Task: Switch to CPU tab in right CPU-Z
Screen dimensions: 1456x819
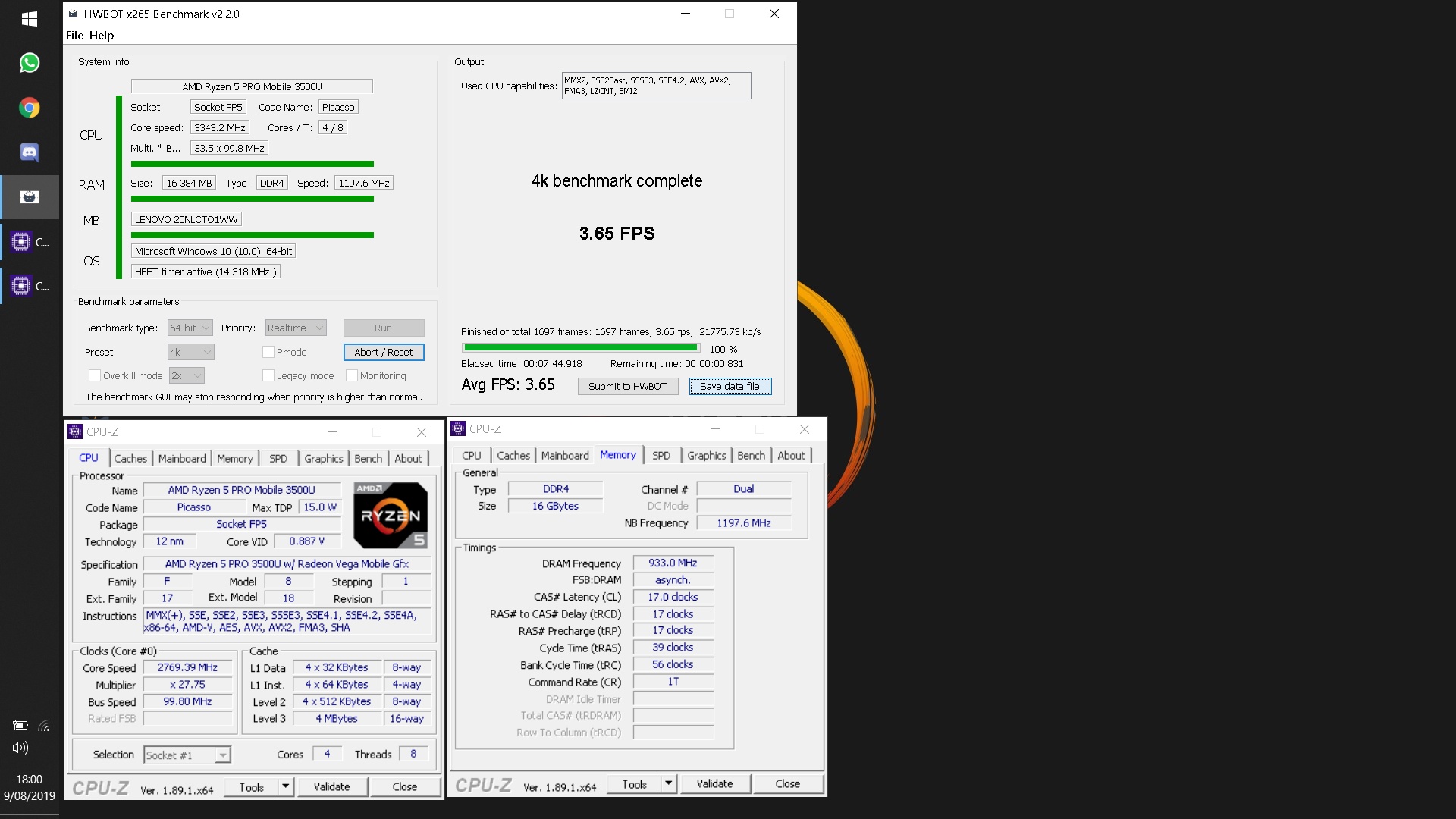Action: [x=472, y=455]
